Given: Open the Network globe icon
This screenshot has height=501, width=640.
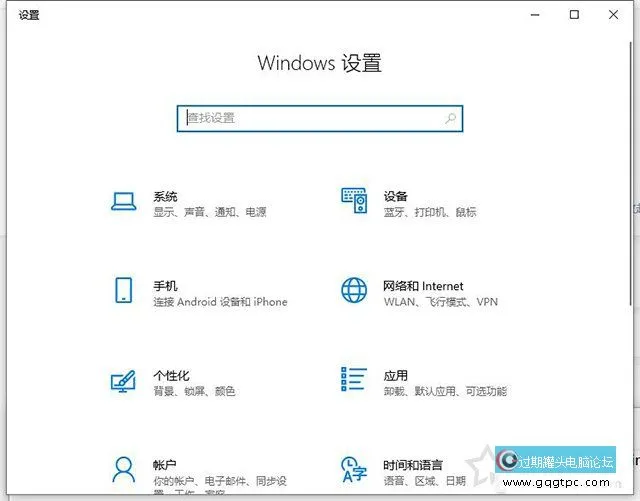Looking at the screenshot, I should coord(354,290).
